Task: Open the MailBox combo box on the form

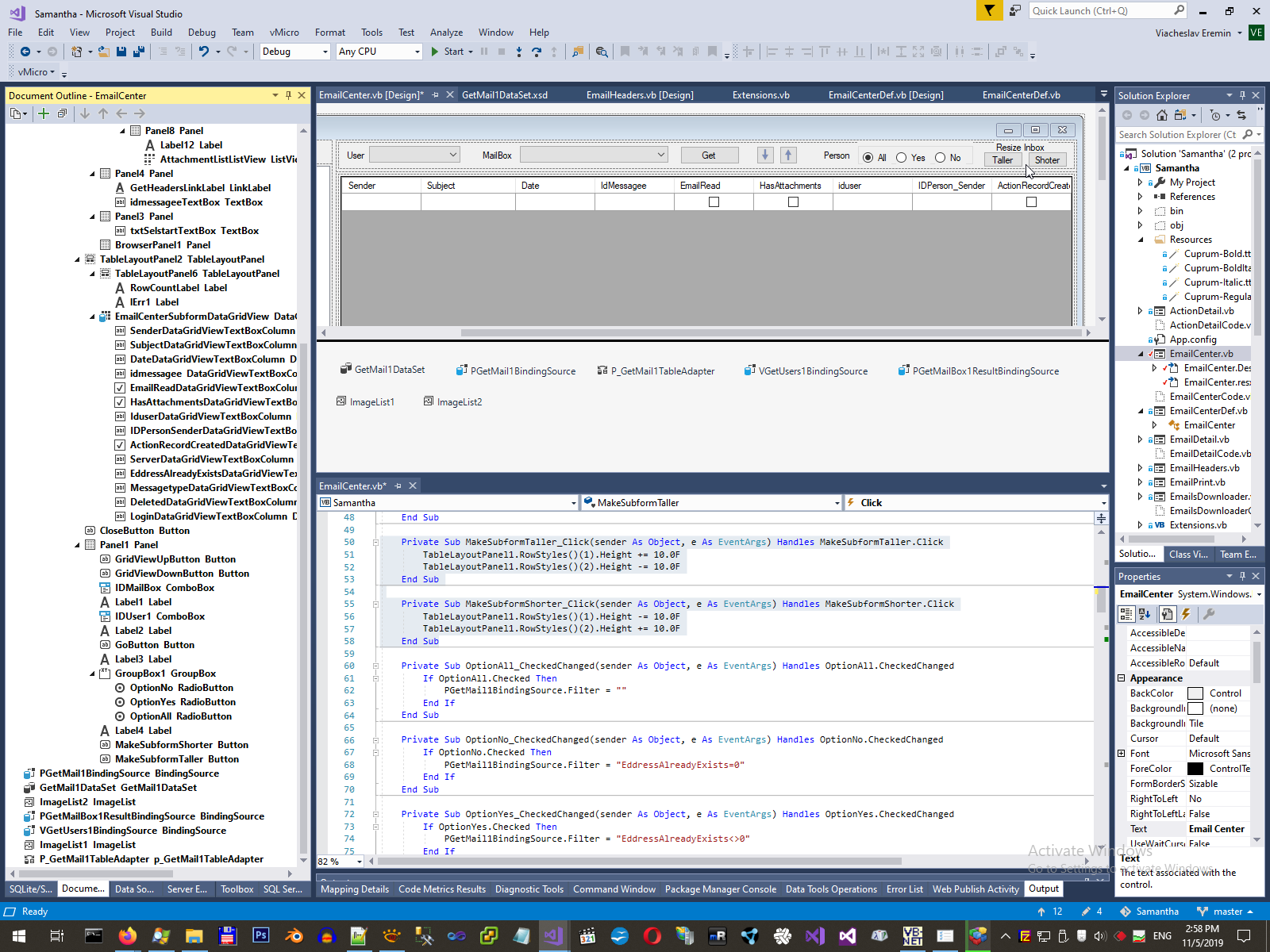Action: tap(594, 155)
